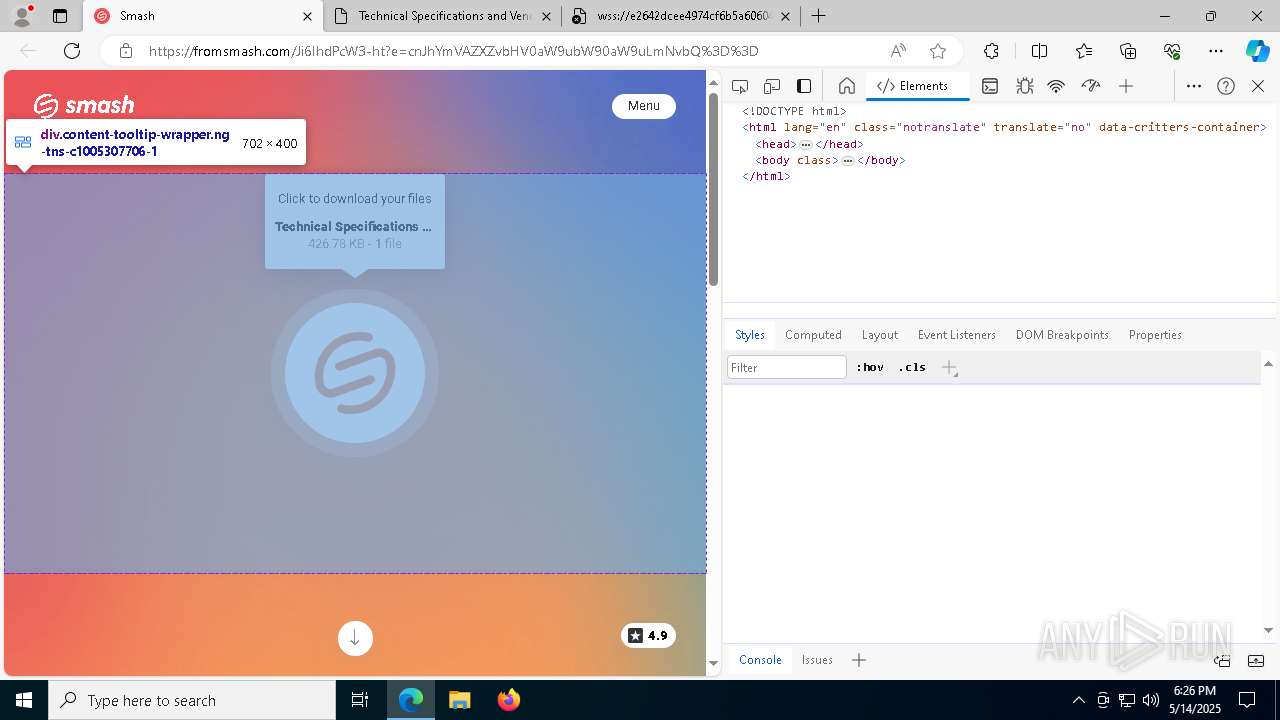Add a tool to the quick view drawer
Viewport: 1280px width, 720px height.
coord(859,660)
